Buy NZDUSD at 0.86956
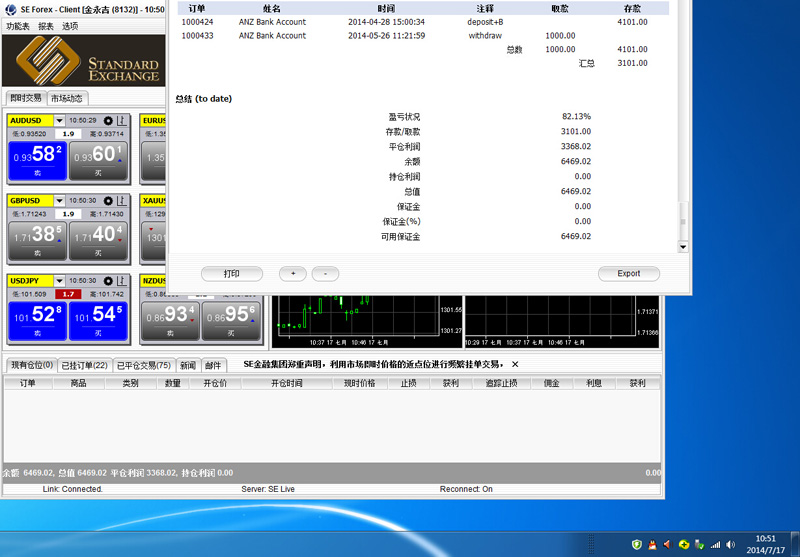 pos(231,321)
